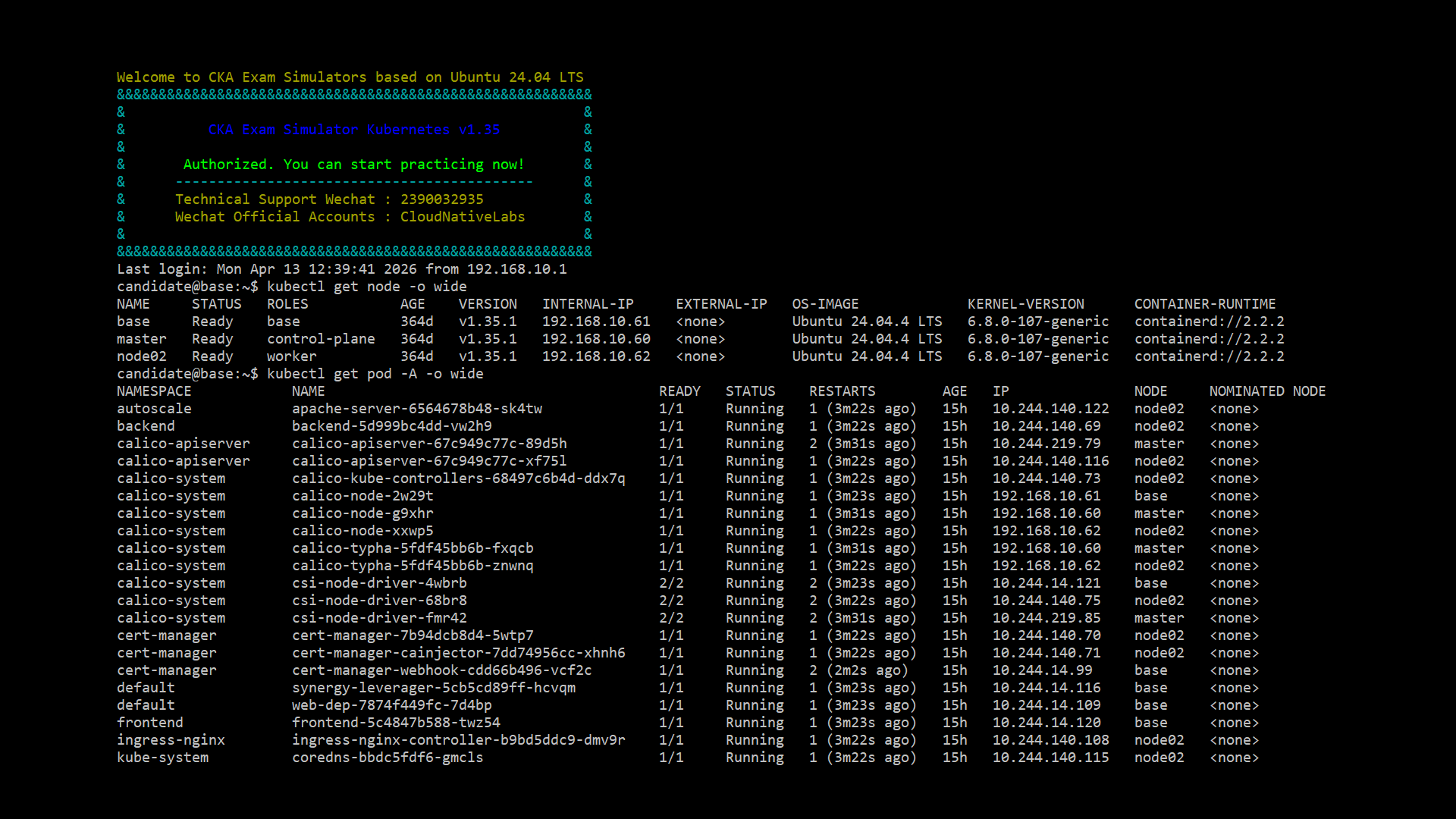Click the KERNEL-VERSION column header
Image resolution: width=1456 pixels, height=819 pixels.
1025,304
